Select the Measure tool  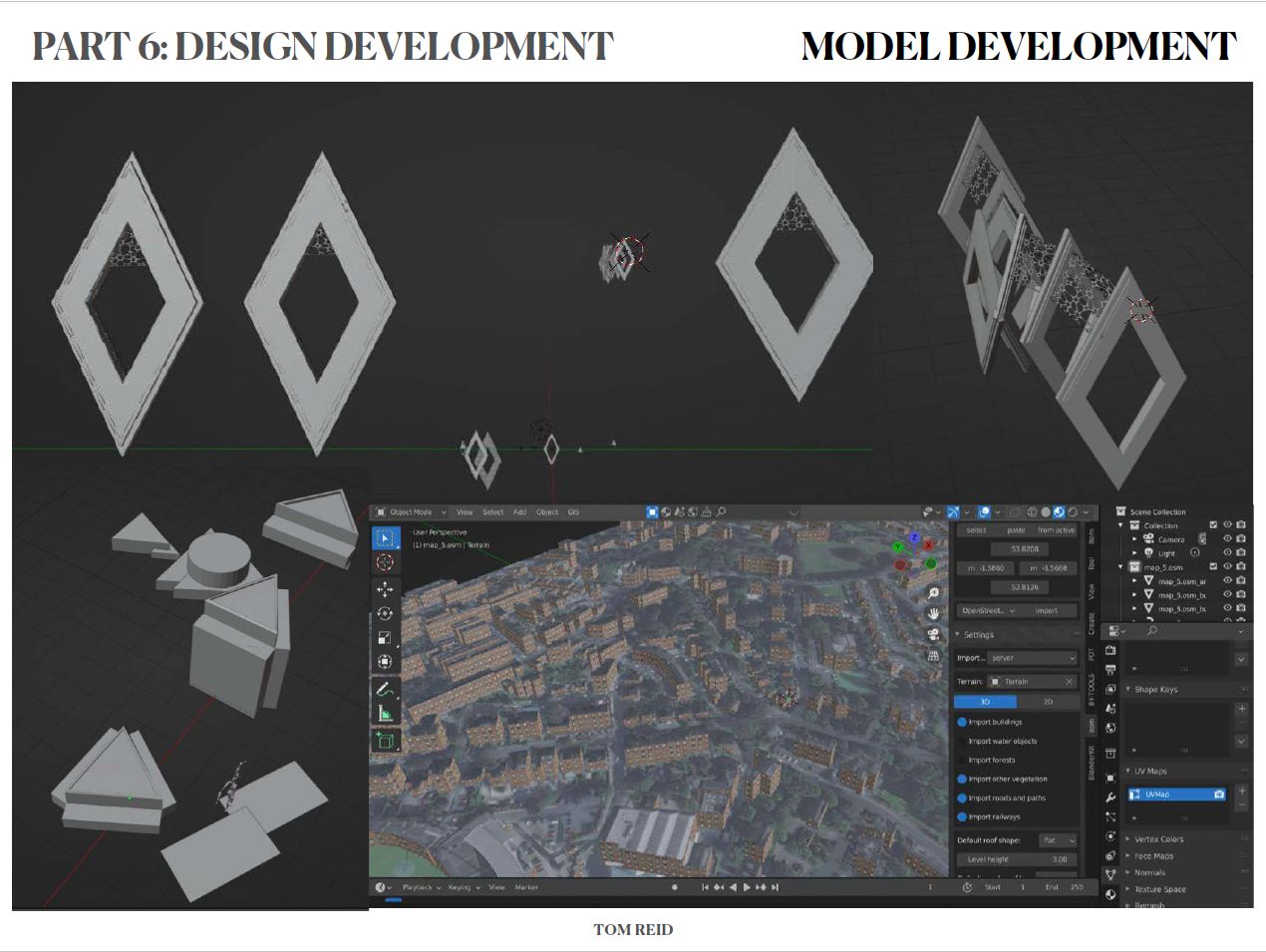click(385, 713)
